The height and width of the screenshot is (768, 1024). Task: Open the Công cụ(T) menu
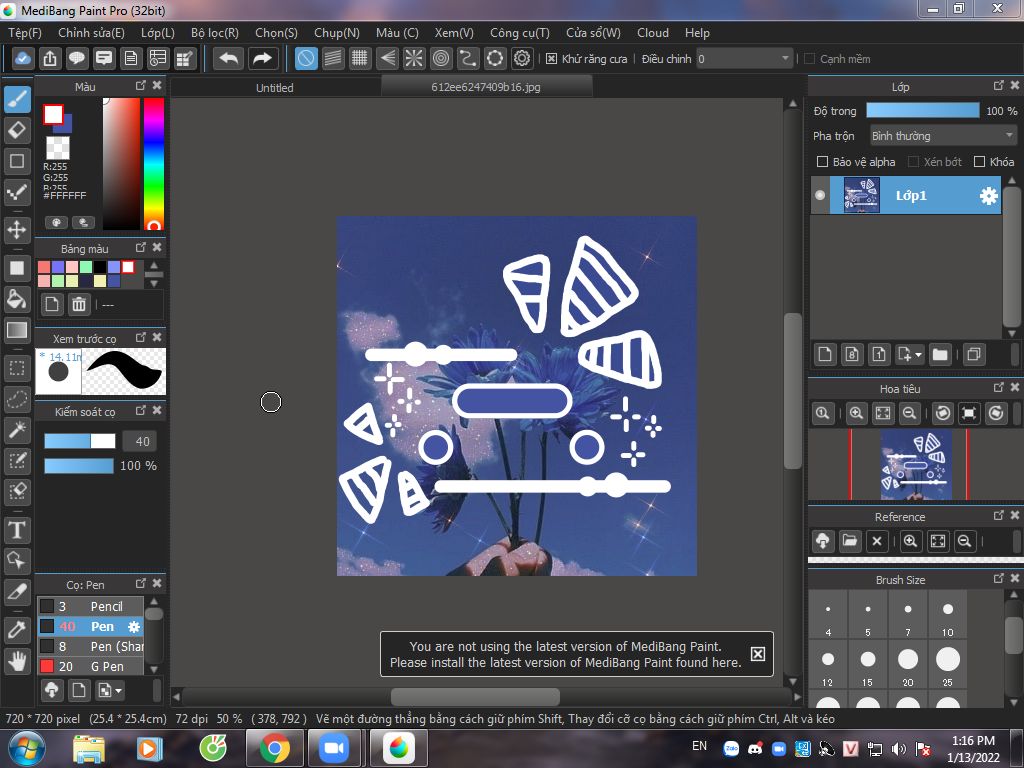[x=520, y=33]
